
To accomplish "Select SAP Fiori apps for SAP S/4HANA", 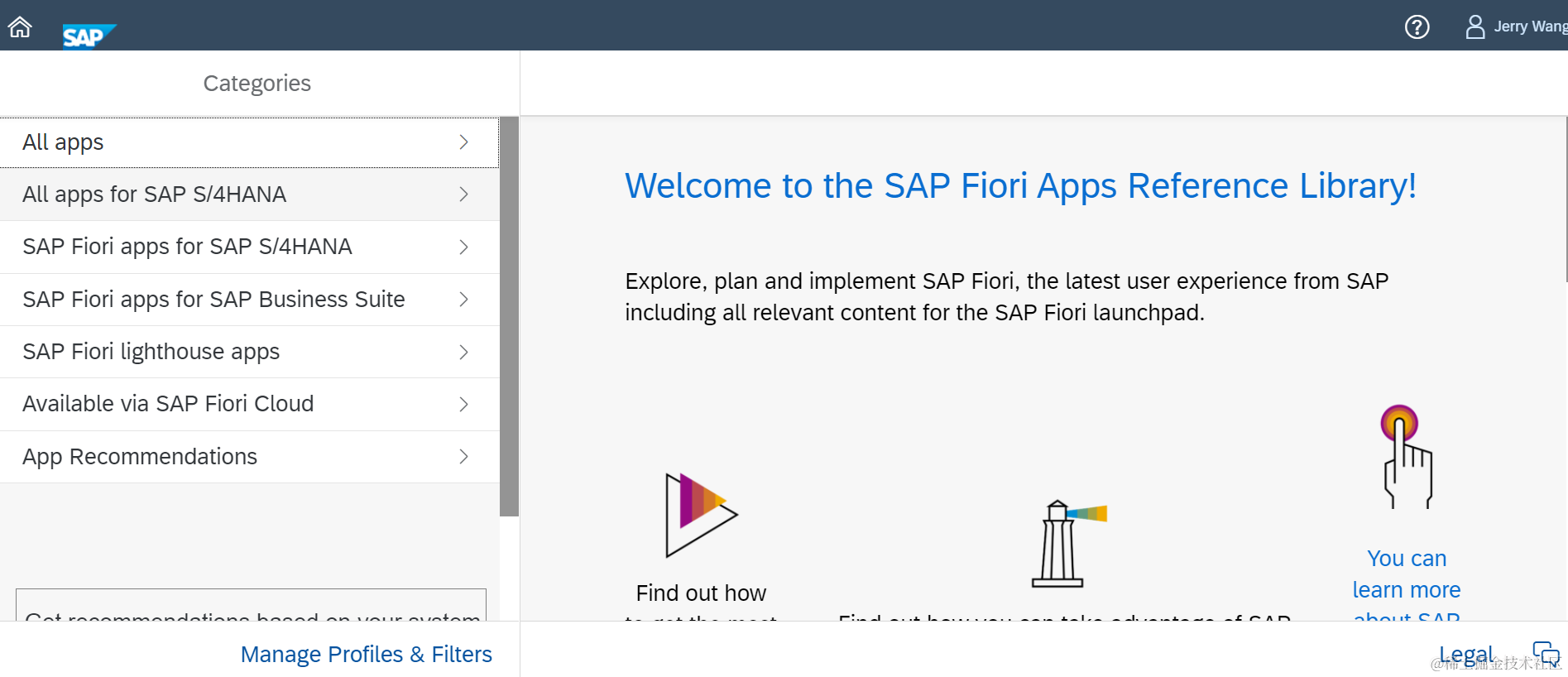I will coord(188,247).
